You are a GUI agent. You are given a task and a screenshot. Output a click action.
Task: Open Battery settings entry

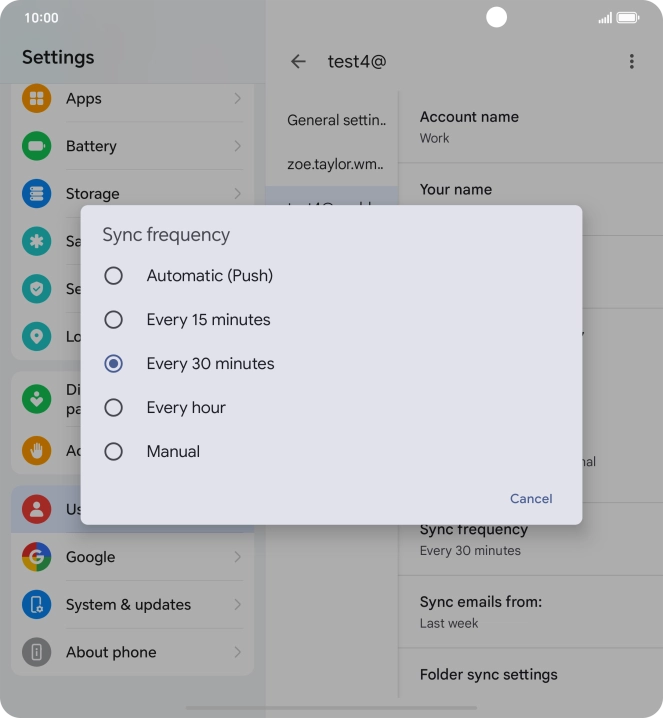(132, 146)
